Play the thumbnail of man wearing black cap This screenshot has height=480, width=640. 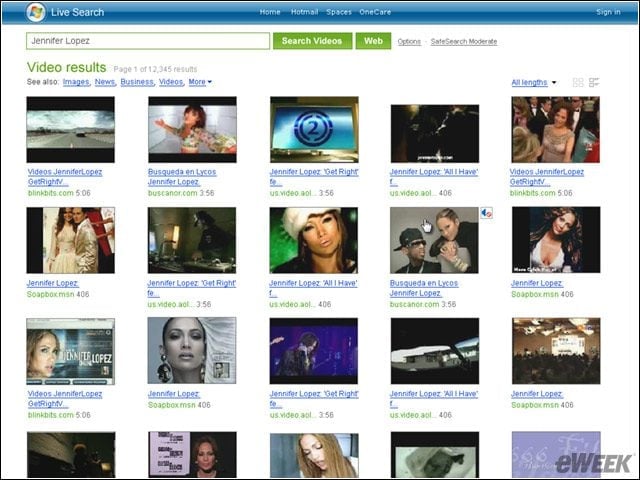pos(434,240)
